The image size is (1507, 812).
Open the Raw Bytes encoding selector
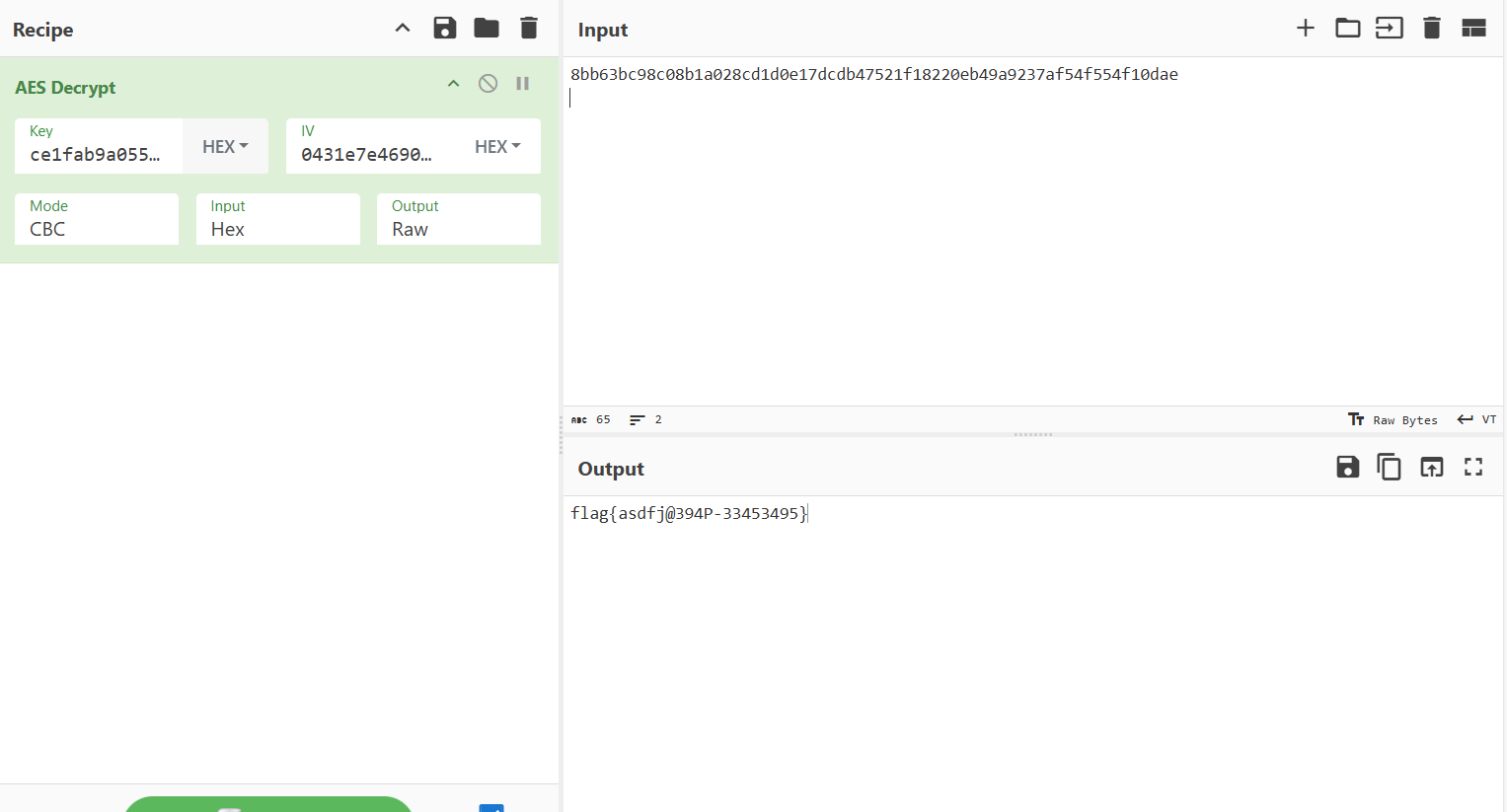1394,419
